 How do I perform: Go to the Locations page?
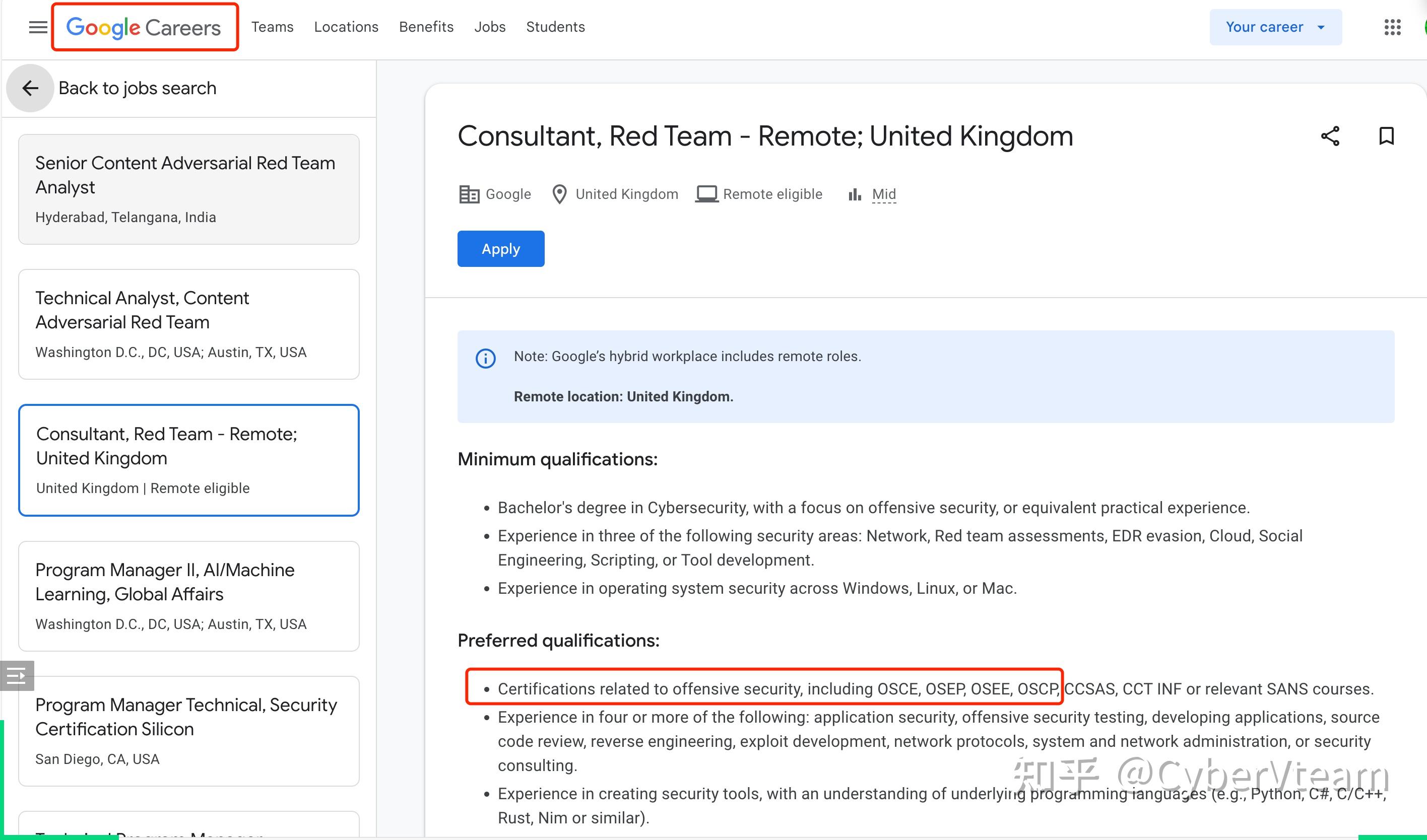tap(346, 27)
